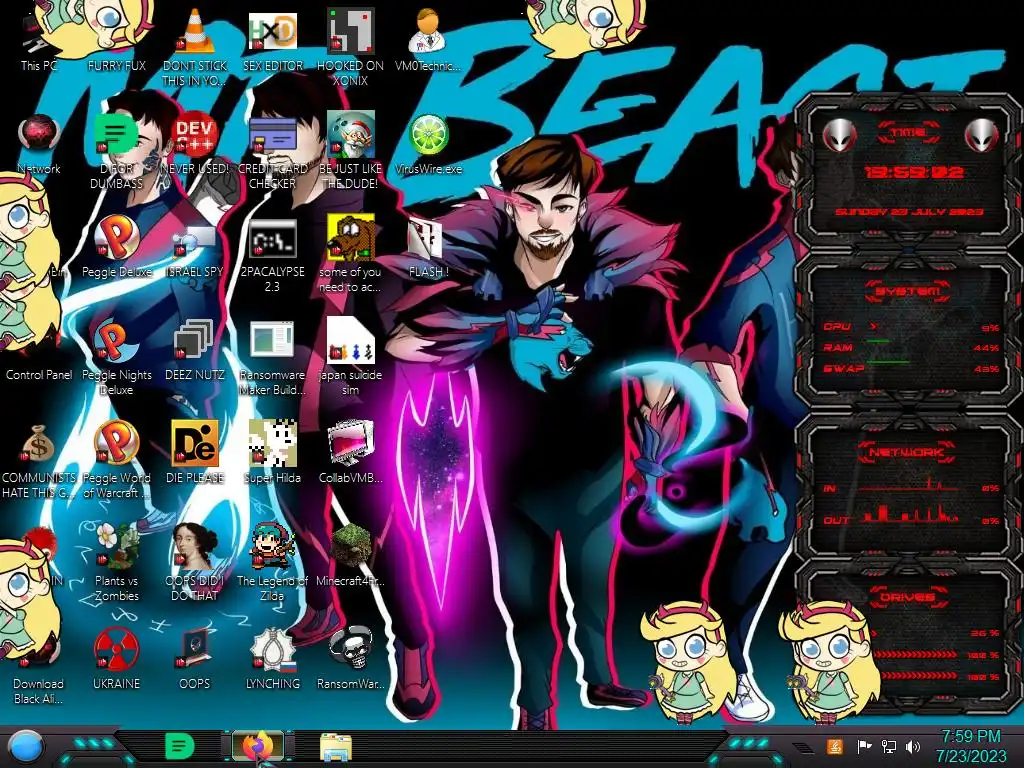Click the Start orb button

click(27, 747)
